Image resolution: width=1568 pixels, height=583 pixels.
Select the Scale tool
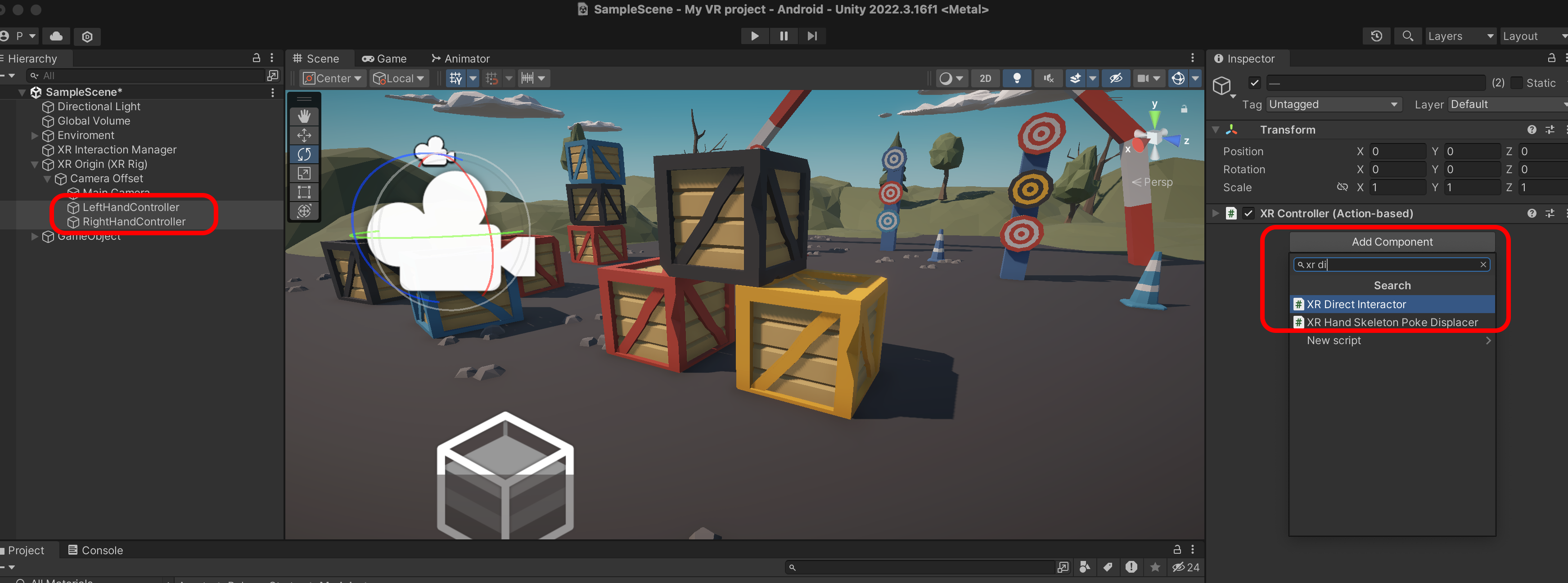(304, 174)
